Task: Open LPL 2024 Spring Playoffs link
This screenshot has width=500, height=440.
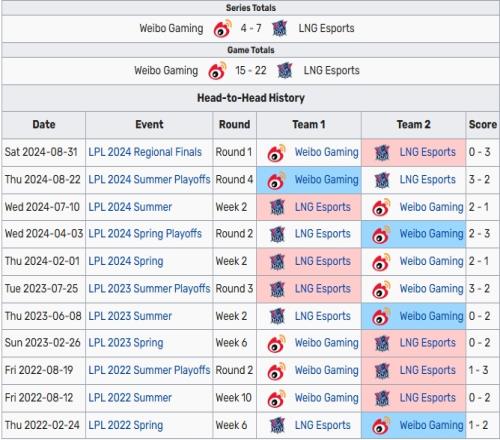Action: [145, 234]
